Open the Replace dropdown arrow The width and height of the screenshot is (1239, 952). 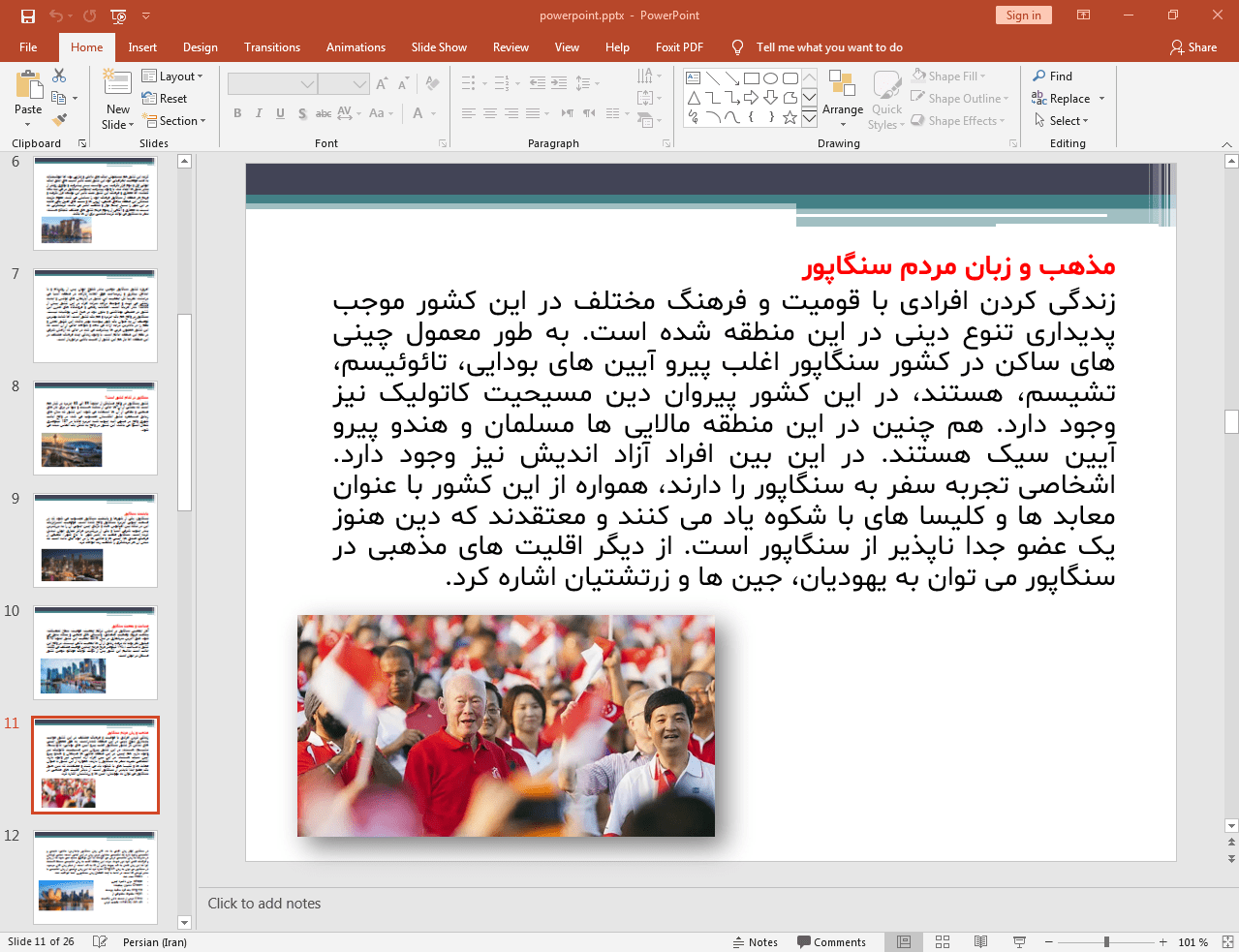coord(1101,99)
